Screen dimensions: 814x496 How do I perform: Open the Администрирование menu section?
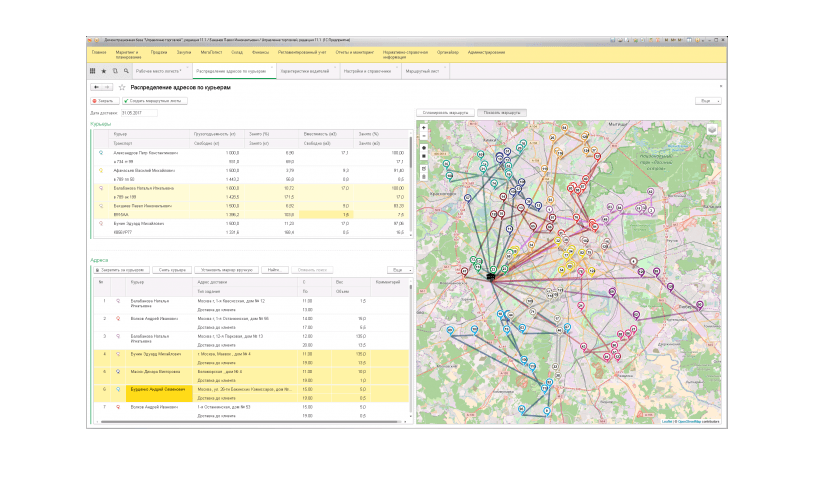pos(486,52)
